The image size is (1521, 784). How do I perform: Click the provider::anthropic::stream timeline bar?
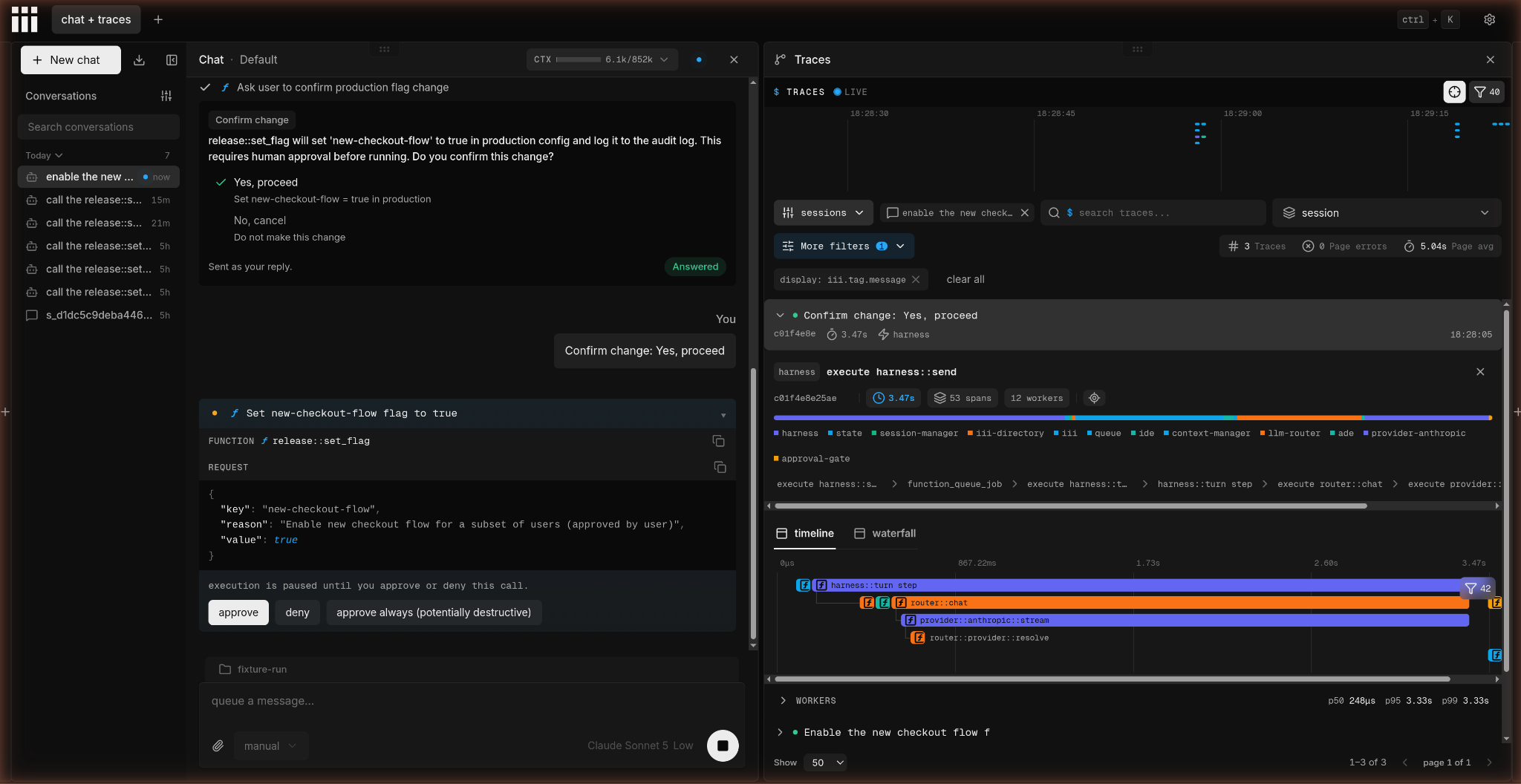(1185, 621)
